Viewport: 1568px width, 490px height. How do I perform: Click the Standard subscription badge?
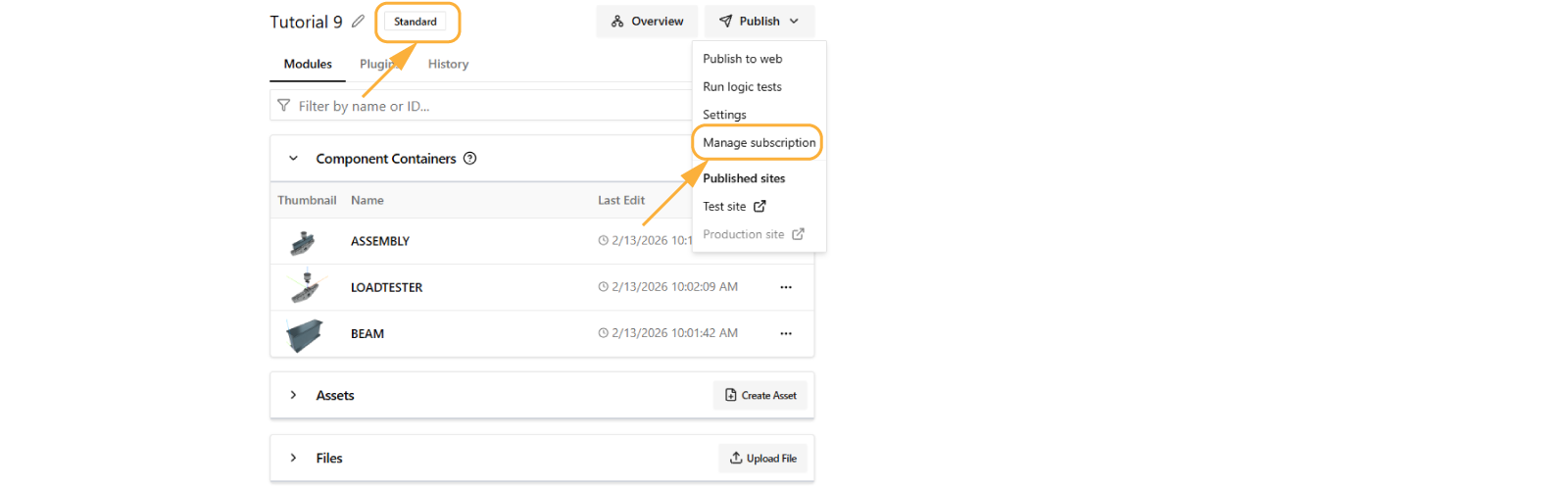(416, 22)
